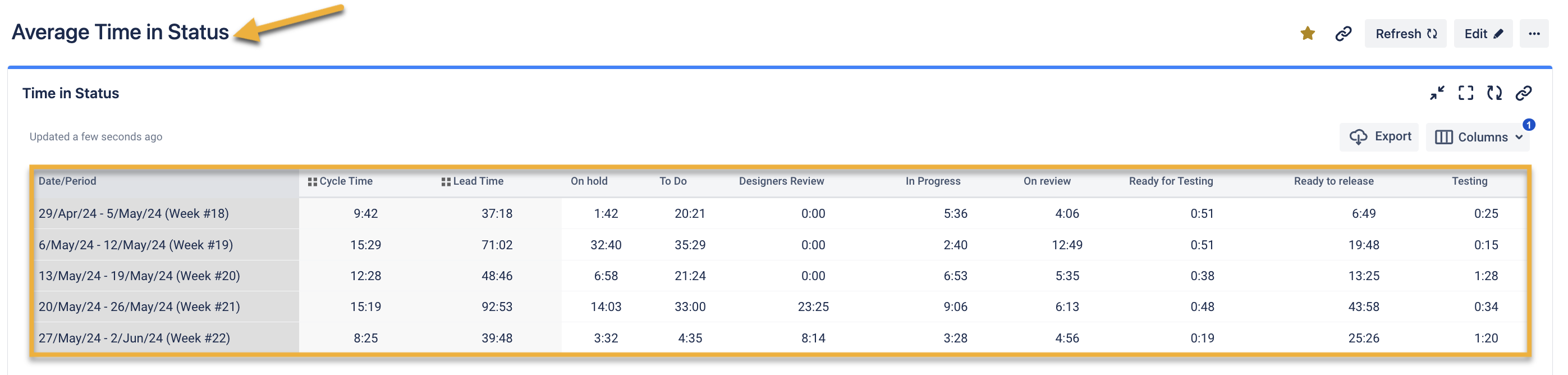Select the Week #22 row label

tap(135, 338)
